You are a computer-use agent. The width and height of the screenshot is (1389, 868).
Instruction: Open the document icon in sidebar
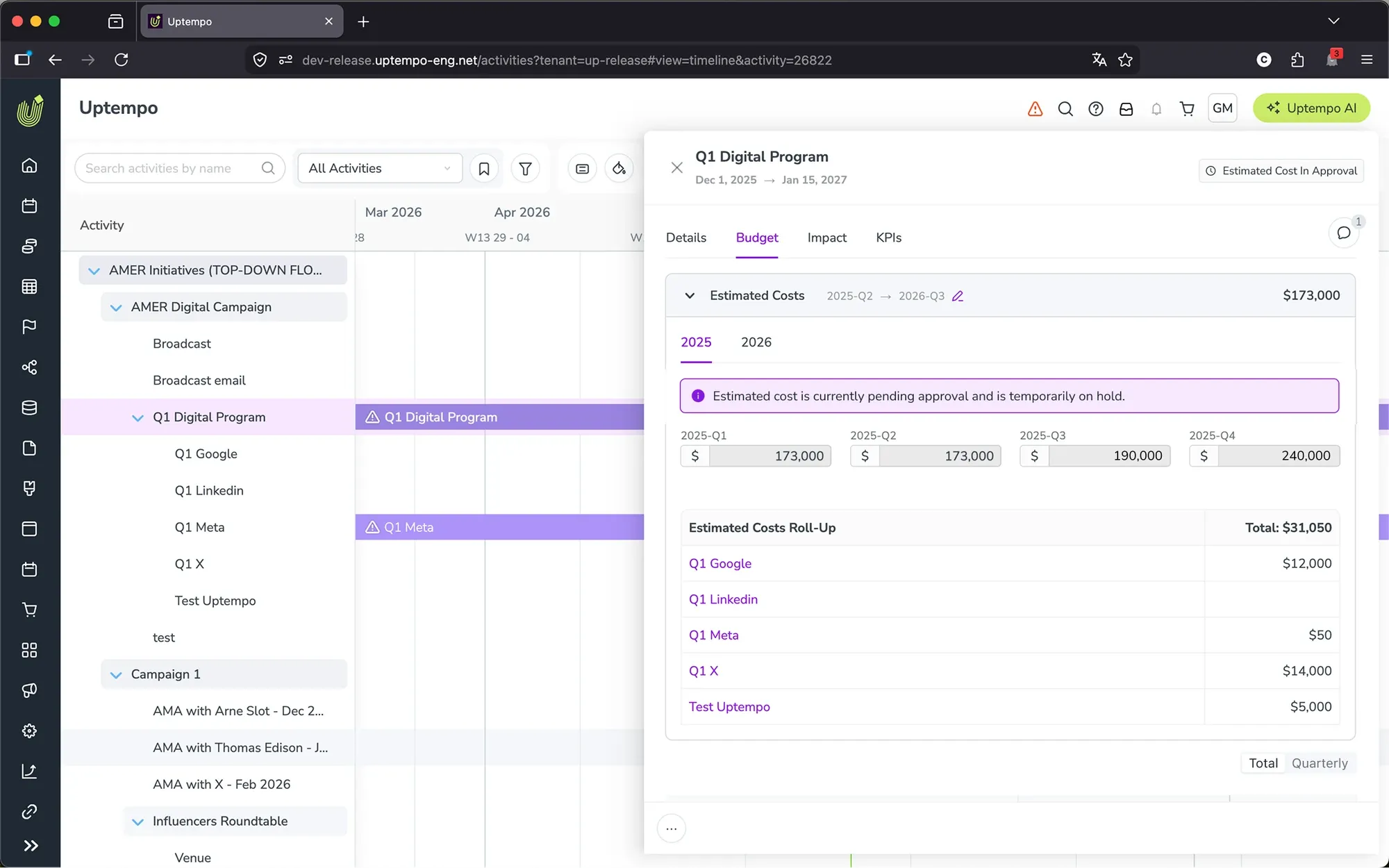pos(29,448)
